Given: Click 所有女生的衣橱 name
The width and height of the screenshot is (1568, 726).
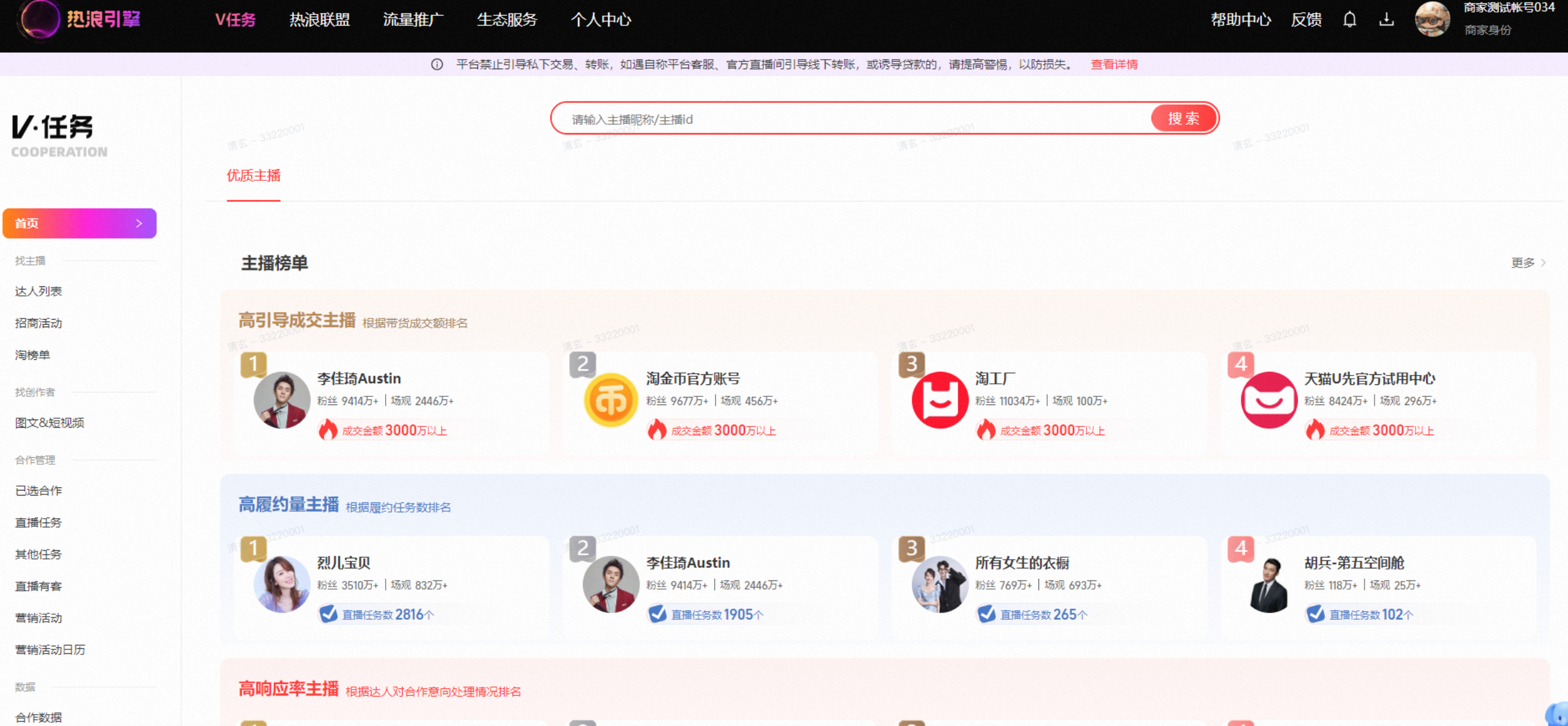Looking at the screenshot, I should (x=1022, y=563).
